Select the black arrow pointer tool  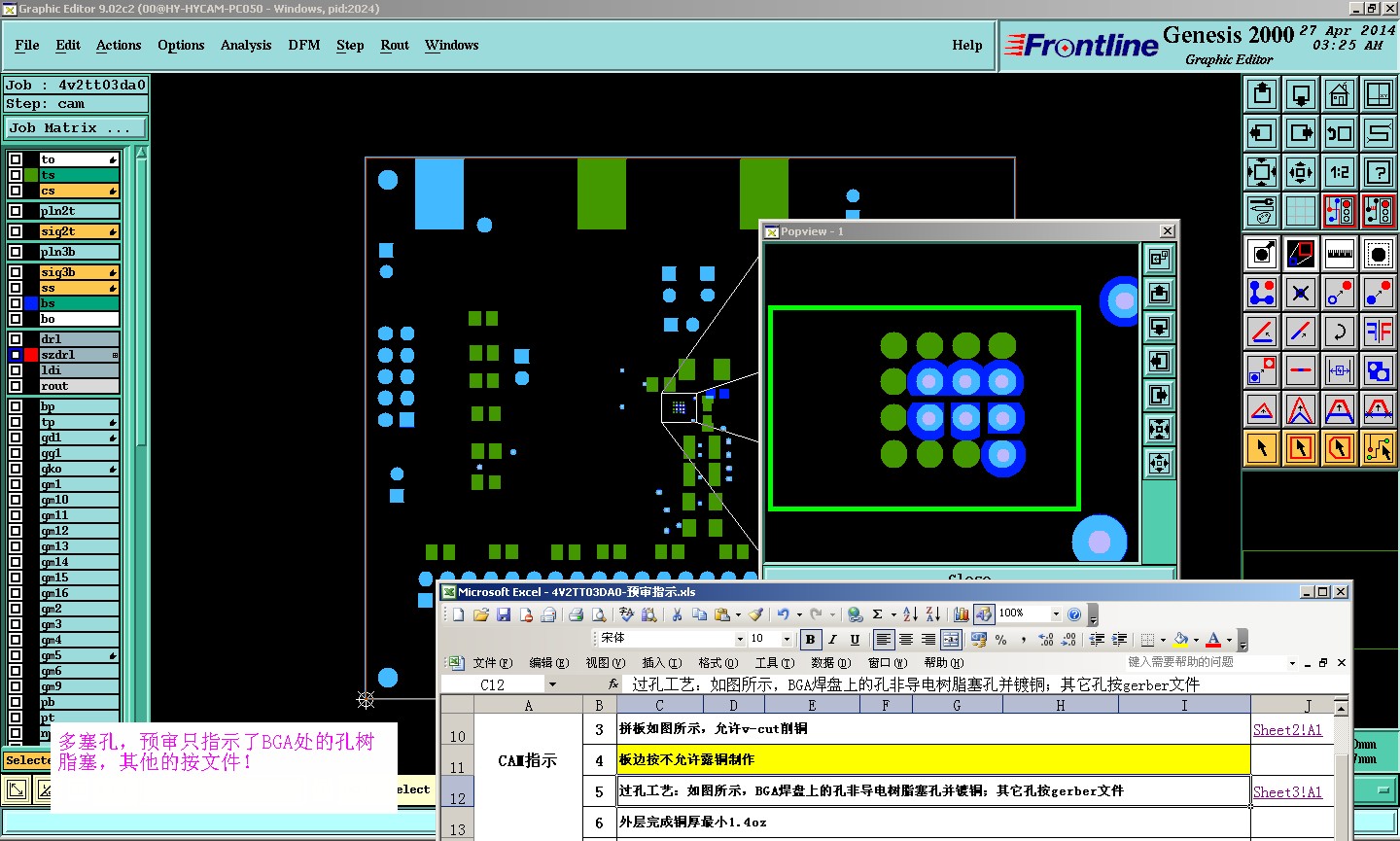[x=1262, y=448]
